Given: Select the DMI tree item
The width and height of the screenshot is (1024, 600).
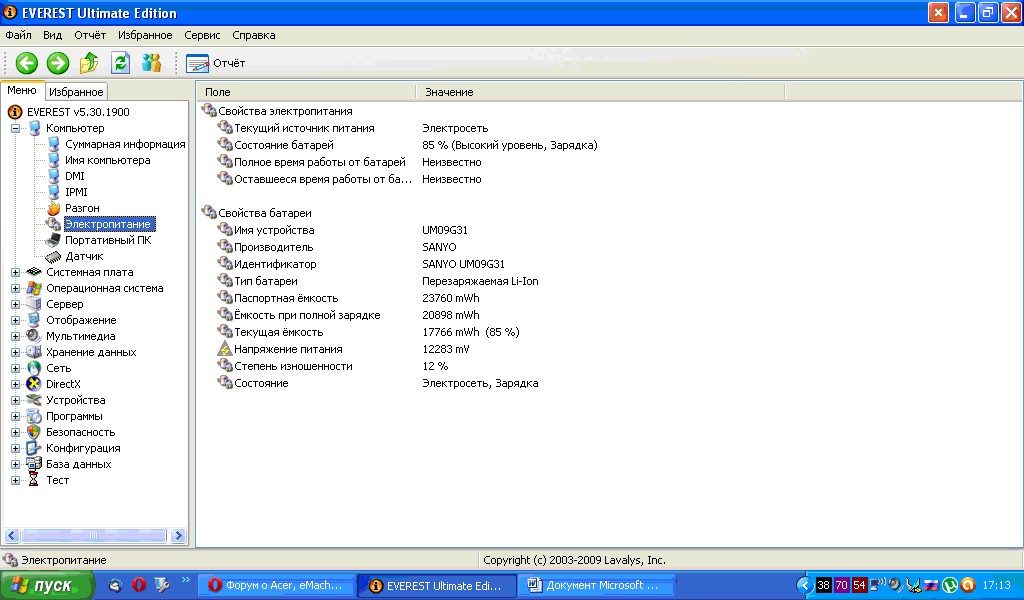Looking at the screenshot, I should (x=74, y=176).
